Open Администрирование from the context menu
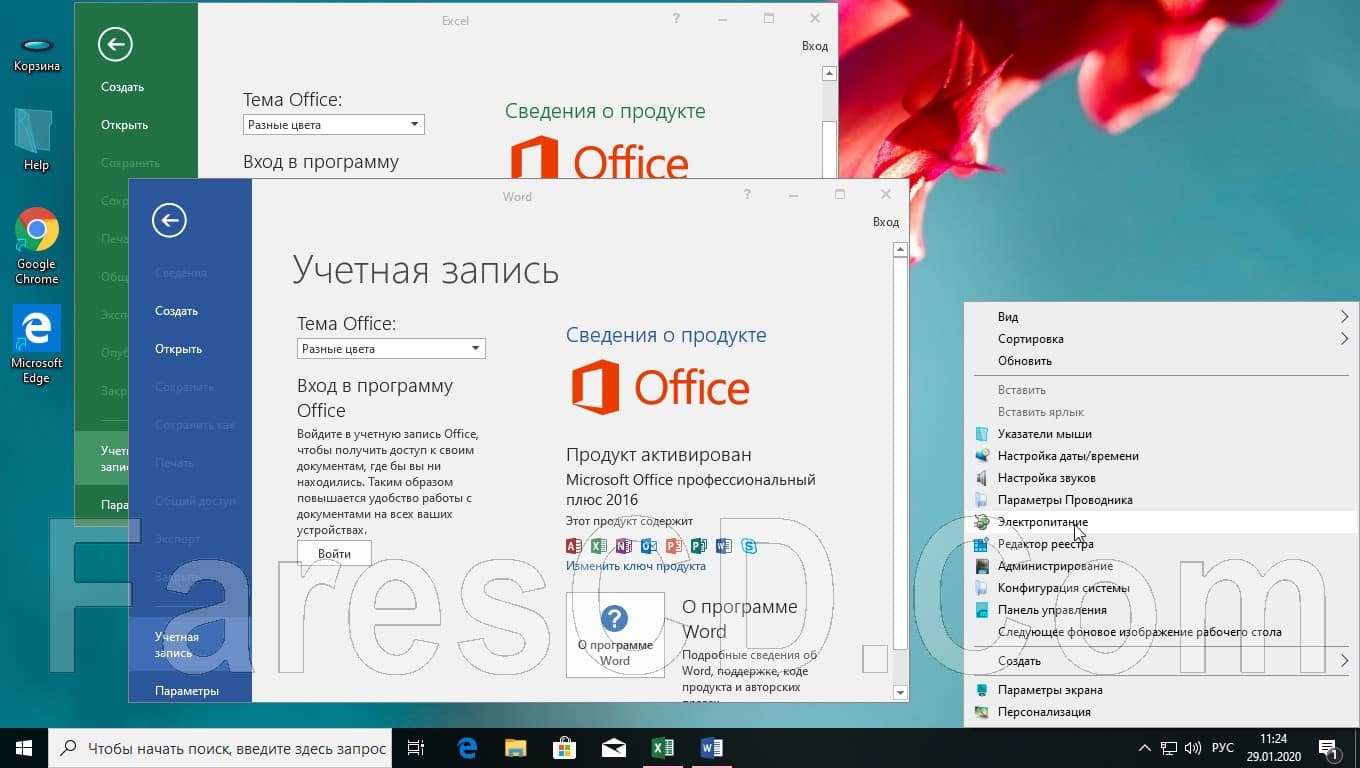Screen dimensions: 1360x768 coord(1161,566)
